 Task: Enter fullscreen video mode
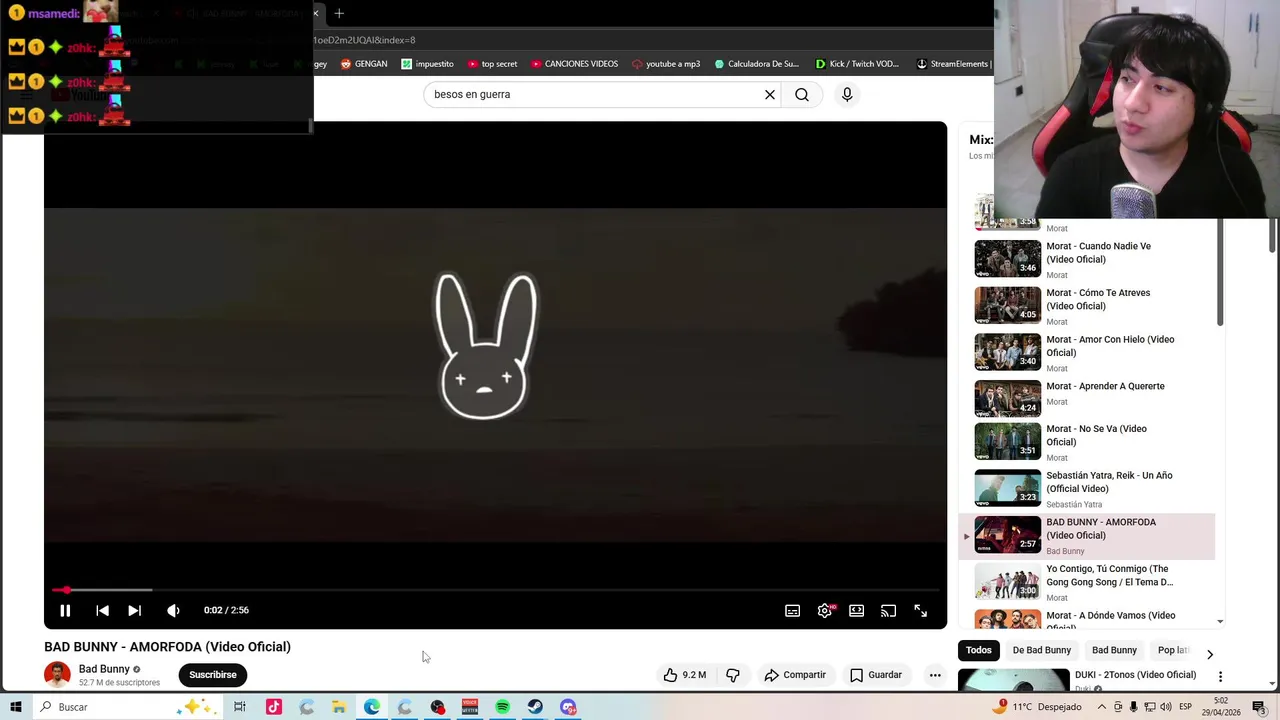coord(921,610)
